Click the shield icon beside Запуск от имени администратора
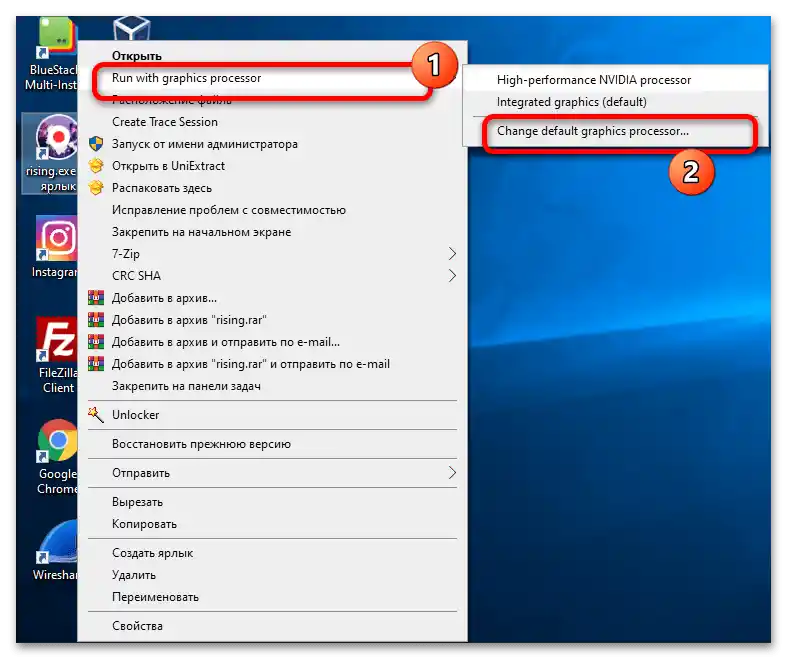The height and width of the screenshot is (659, 787). tap(96, 144)
